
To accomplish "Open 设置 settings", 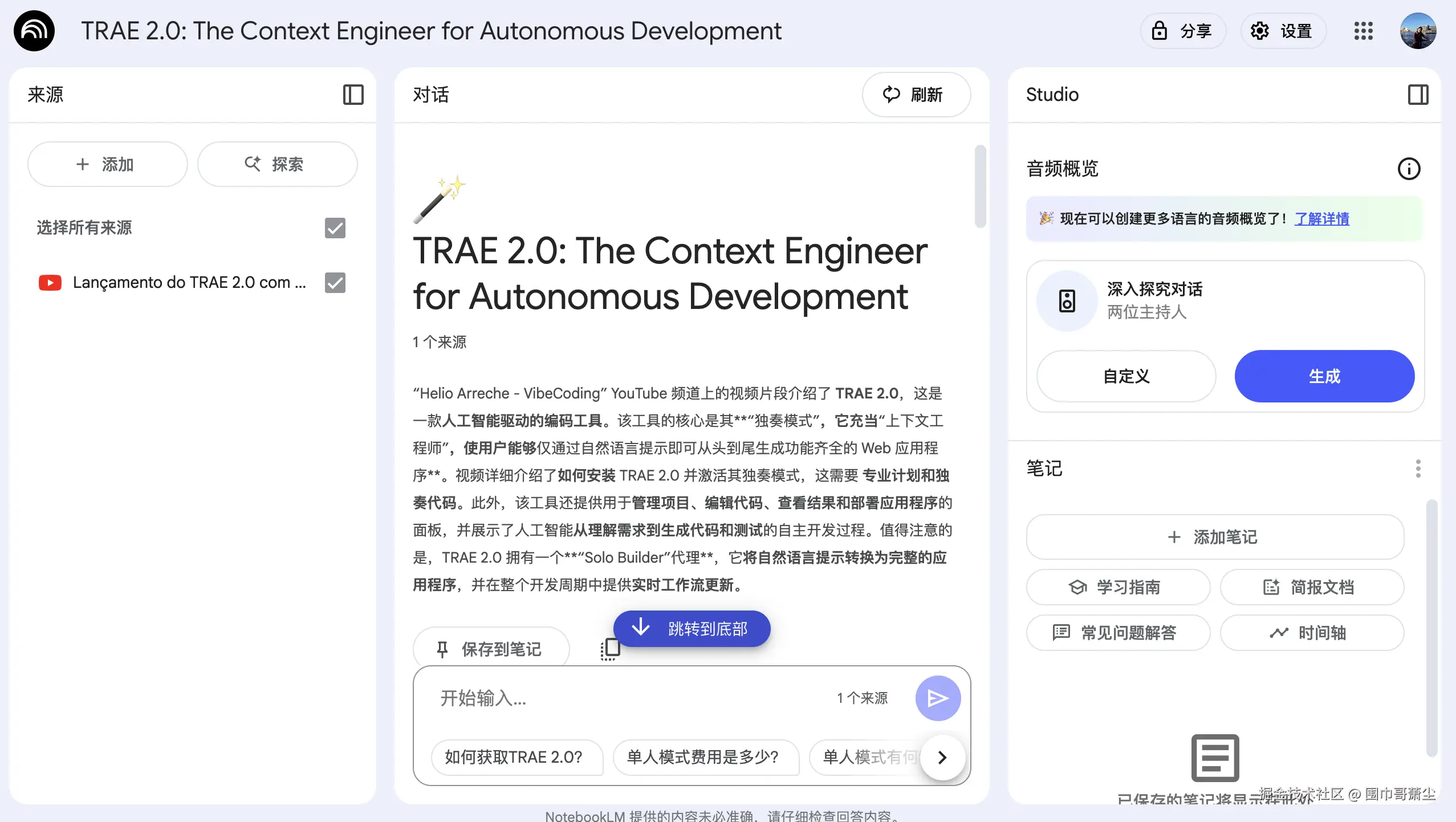I will [1283, 31].
